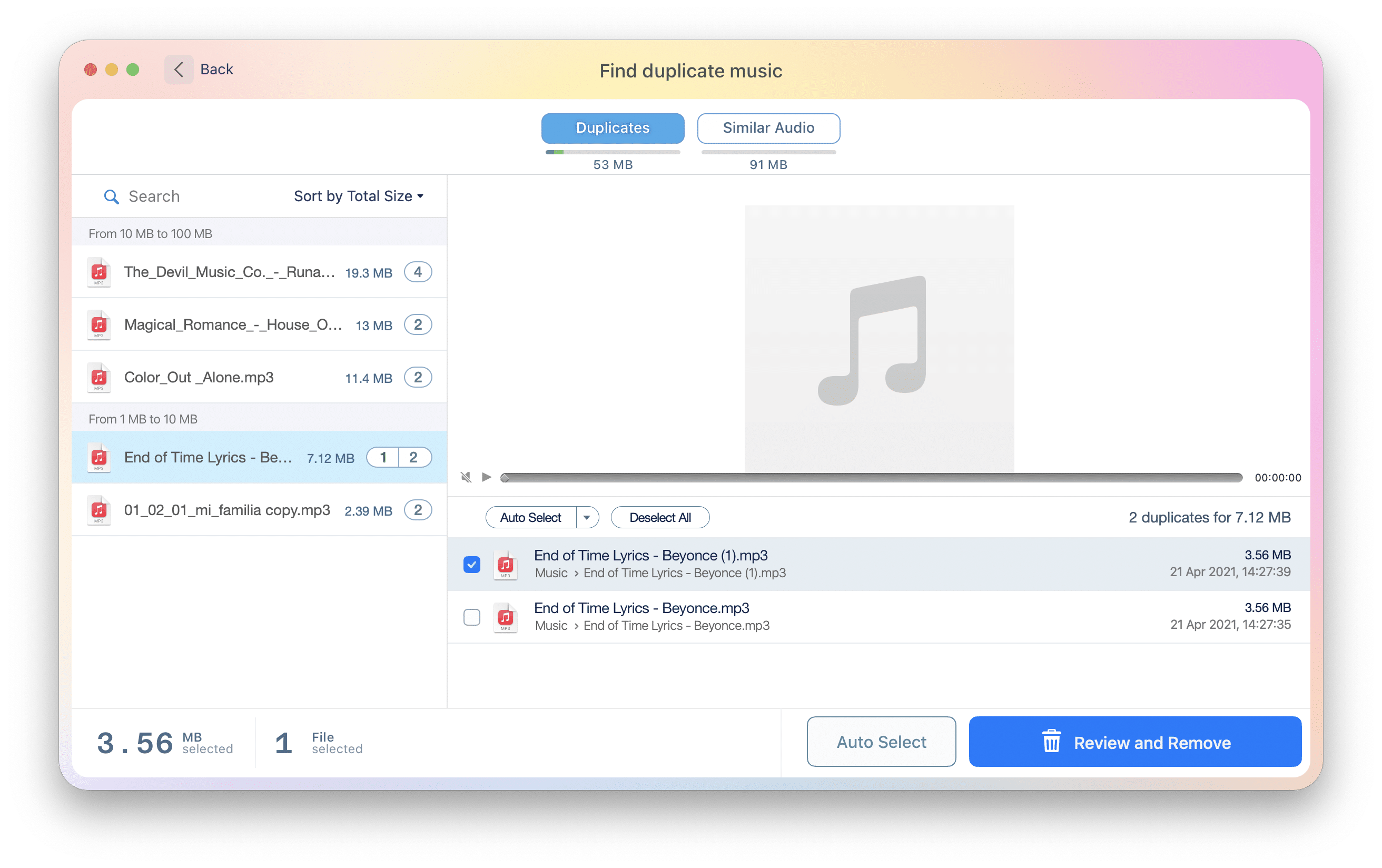
Task: Click the 1 File selected counter
Action: pos(319,743)
